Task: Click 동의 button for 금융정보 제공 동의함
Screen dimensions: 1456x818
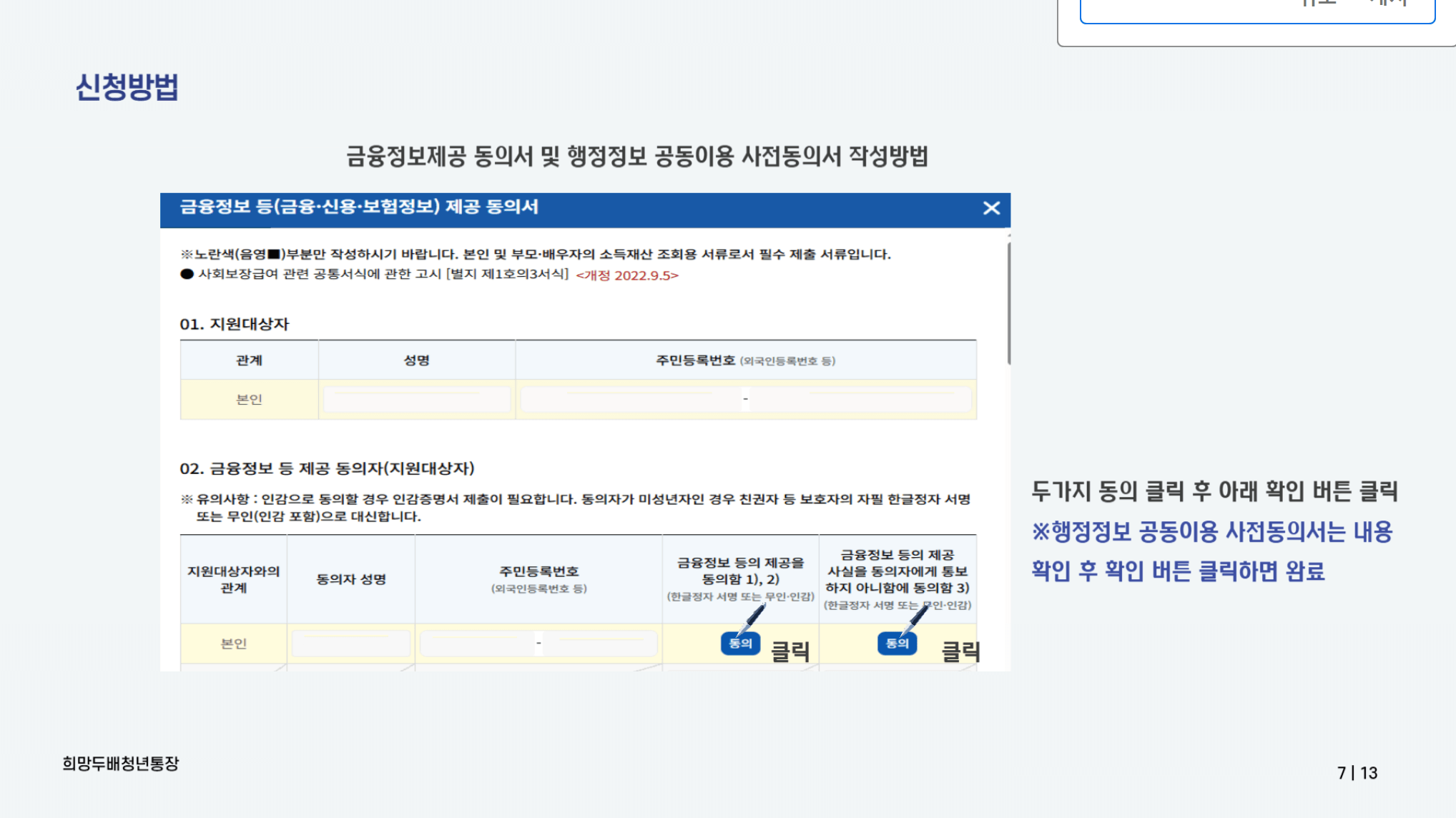Action: pyautogui.click(x=739, y=644)
